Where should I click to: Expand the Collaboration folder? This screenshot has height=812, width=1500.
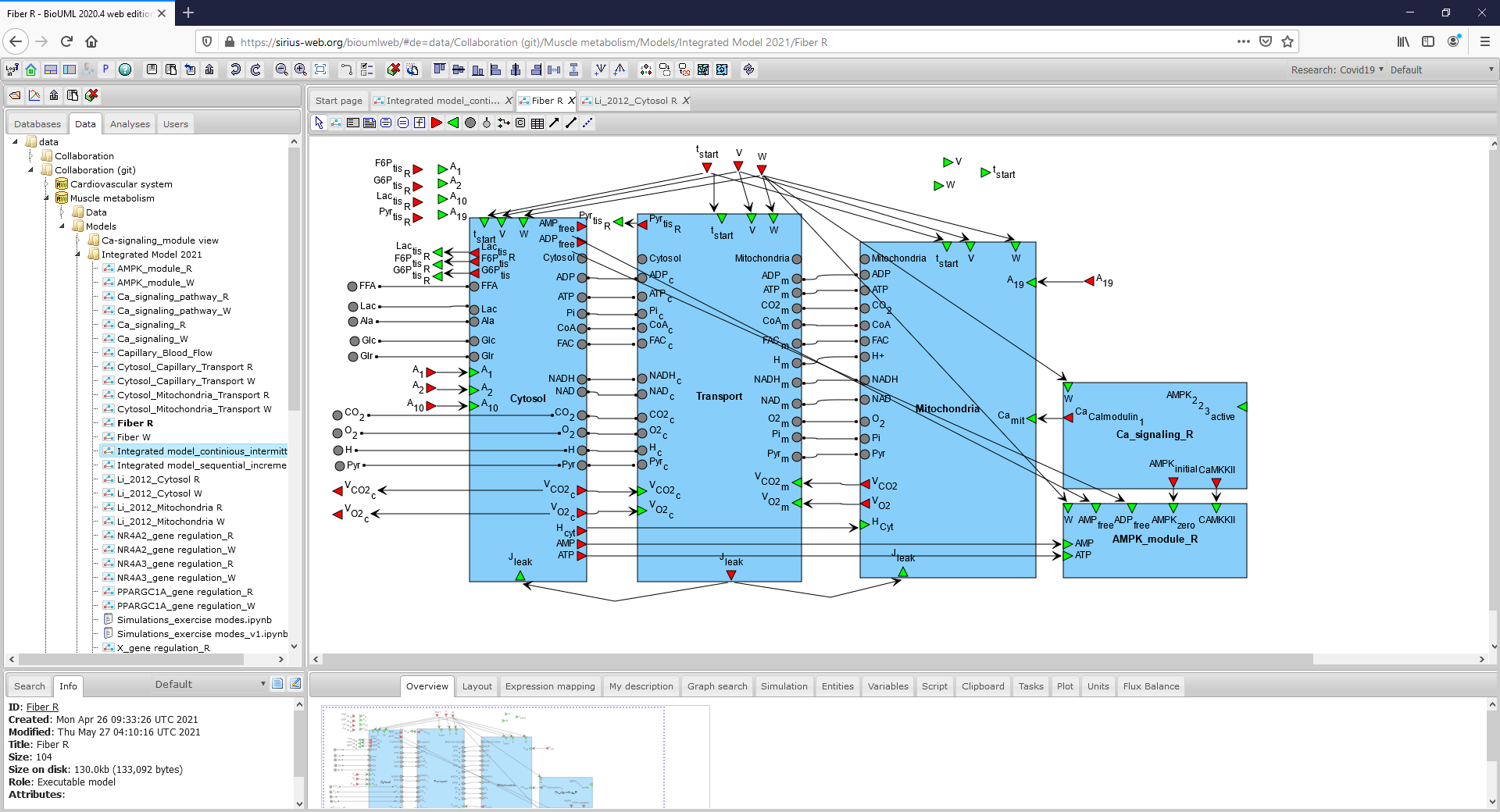coord(30,156)
